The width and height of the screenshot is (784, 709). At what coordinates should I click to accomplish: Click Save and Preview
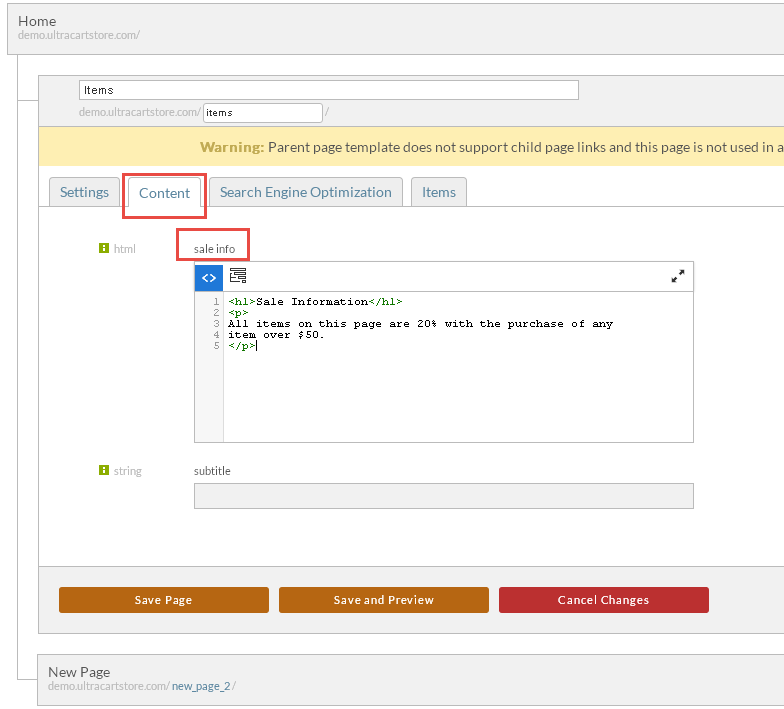[384, 600]
